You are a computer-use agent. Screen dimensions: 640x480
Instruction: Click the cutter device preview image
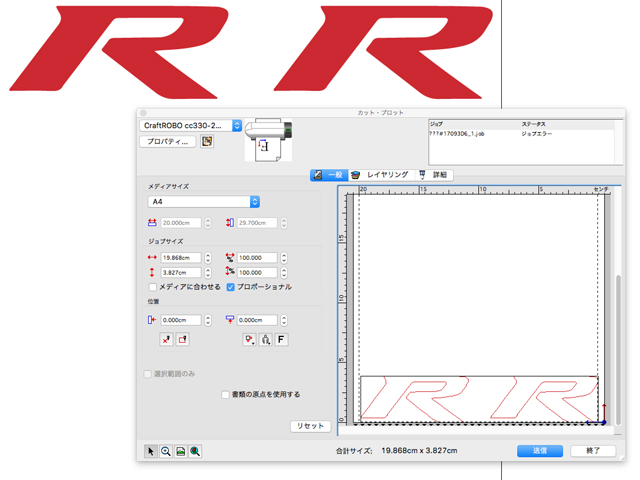pyautogui.click(x=268, y=140)
